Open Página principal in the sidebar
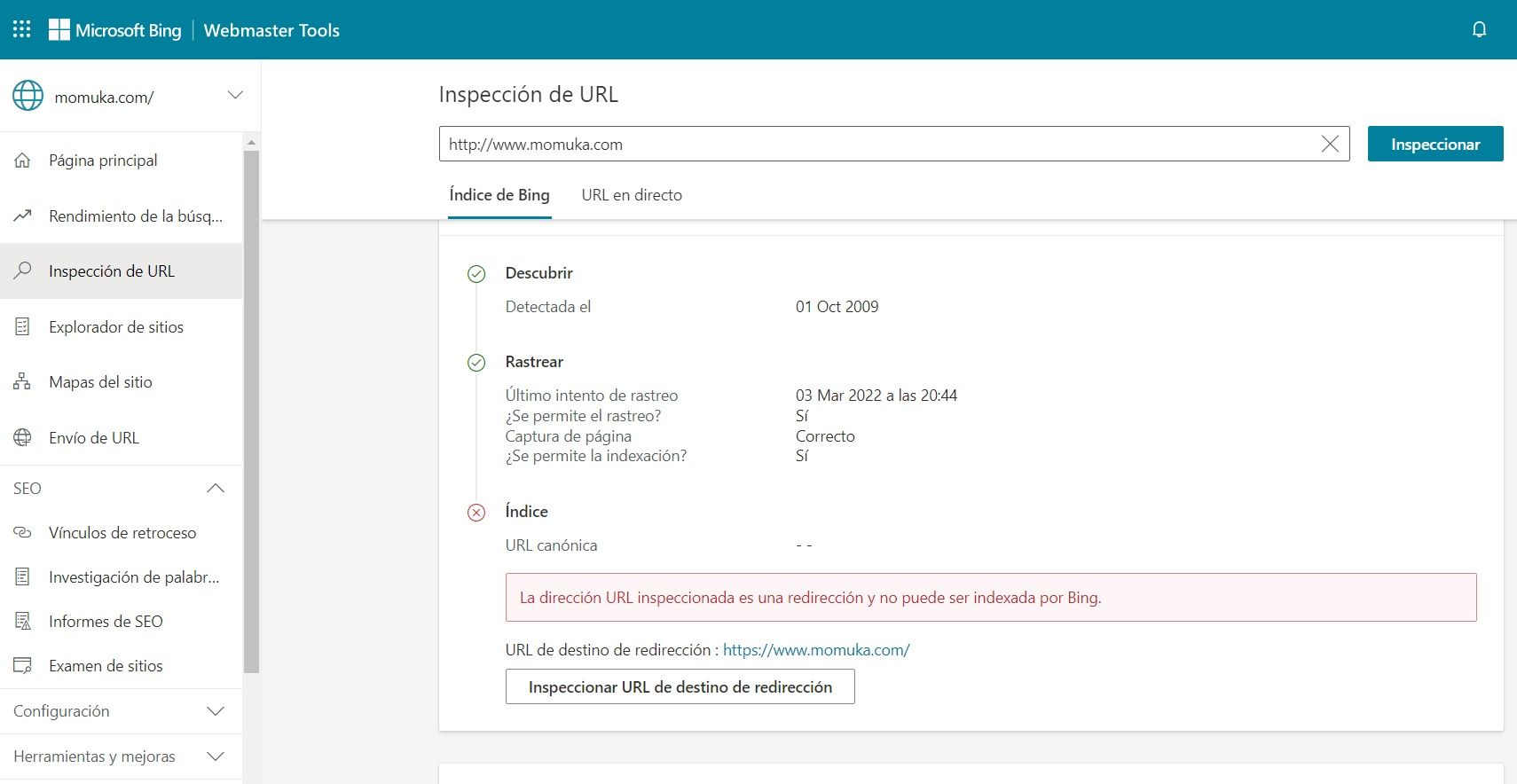Viewport: 1517px width, 784px height. 121,161
